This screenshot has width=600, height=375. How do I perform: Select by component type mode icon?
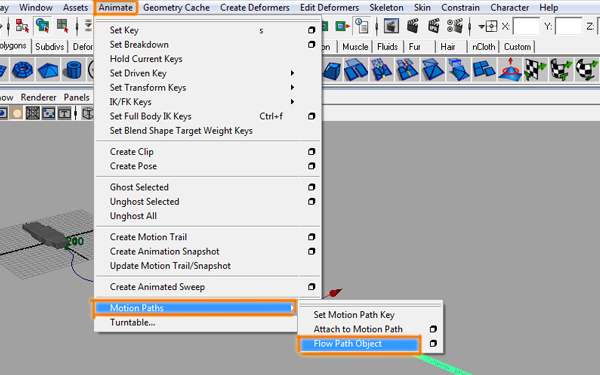[x=62, y=26]
